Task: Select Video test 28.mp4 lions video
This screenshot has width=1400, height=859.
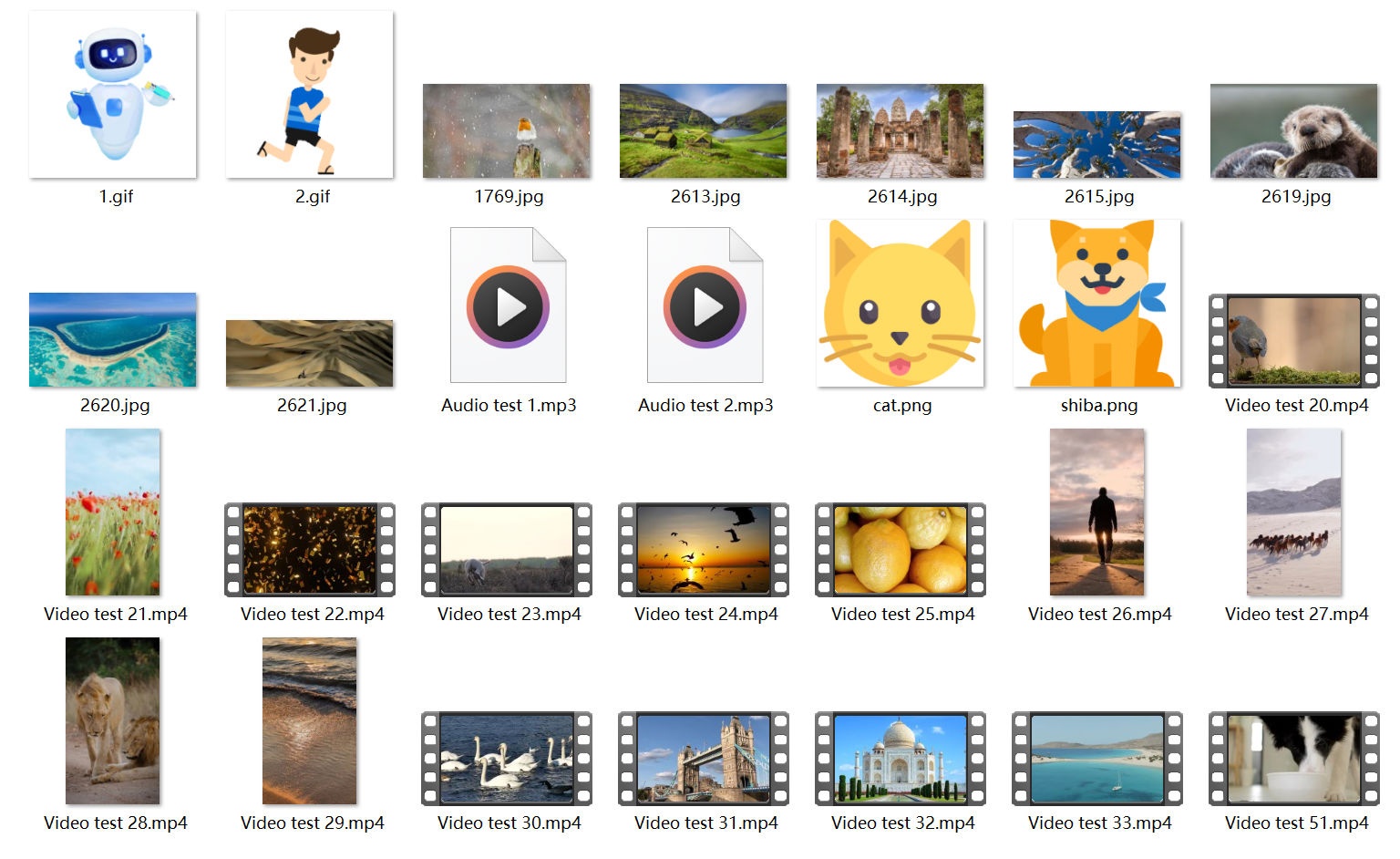Action: click(x=113, y=721)
